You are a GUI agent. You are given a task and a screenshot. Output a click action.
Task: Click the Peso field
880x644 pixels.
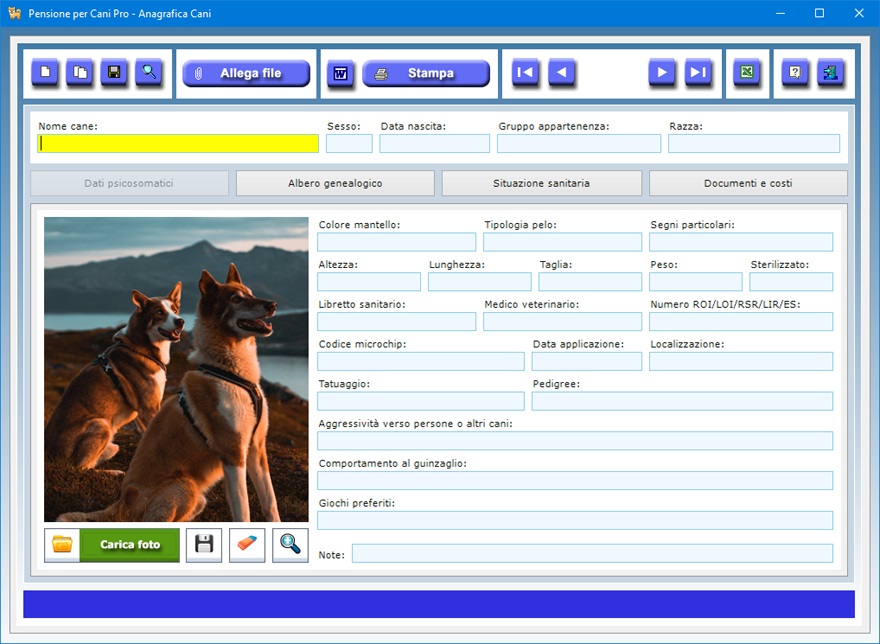[x=695, y=282]
